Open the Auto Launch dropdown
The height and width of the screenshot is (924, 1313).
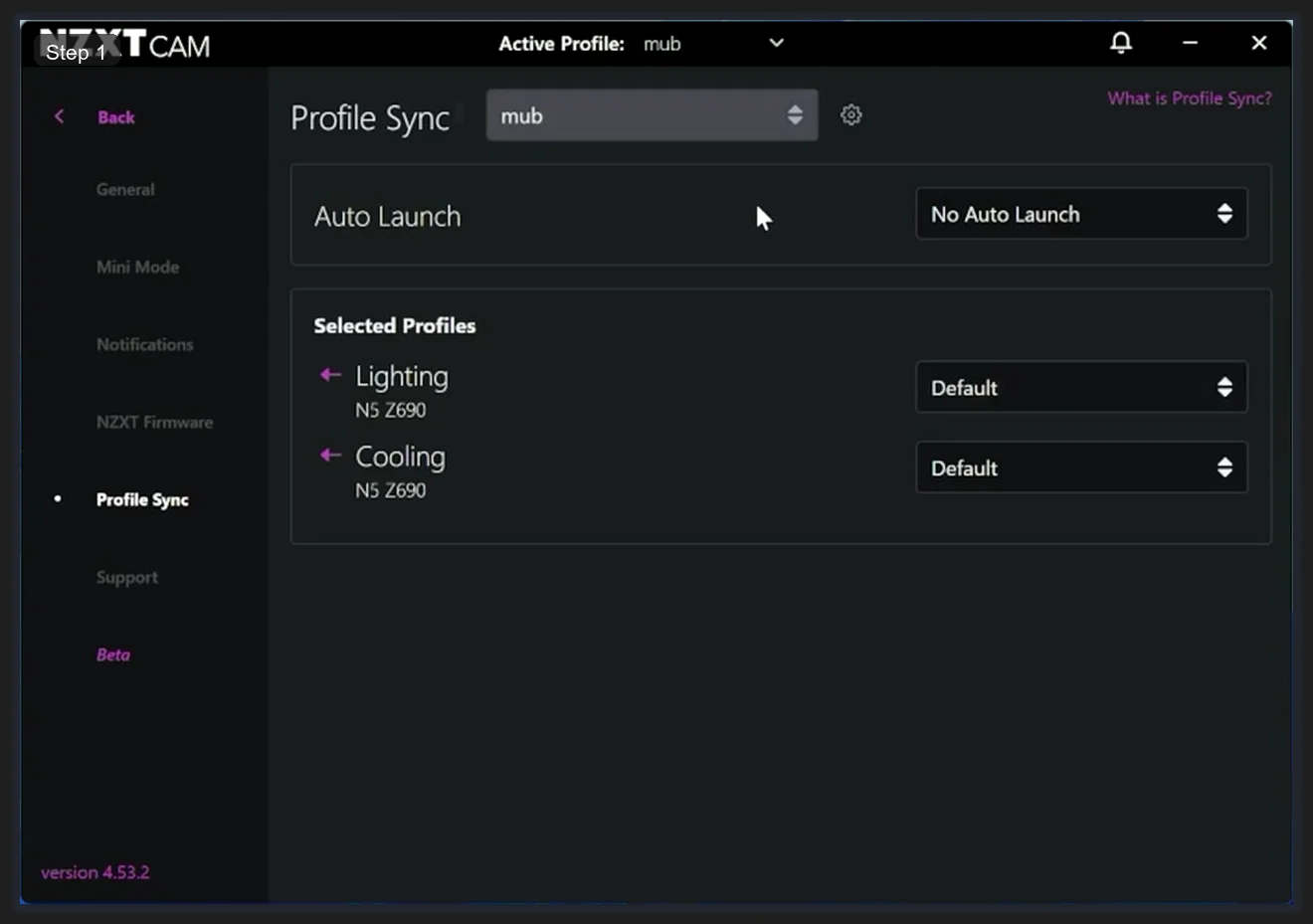point(1081,214)
